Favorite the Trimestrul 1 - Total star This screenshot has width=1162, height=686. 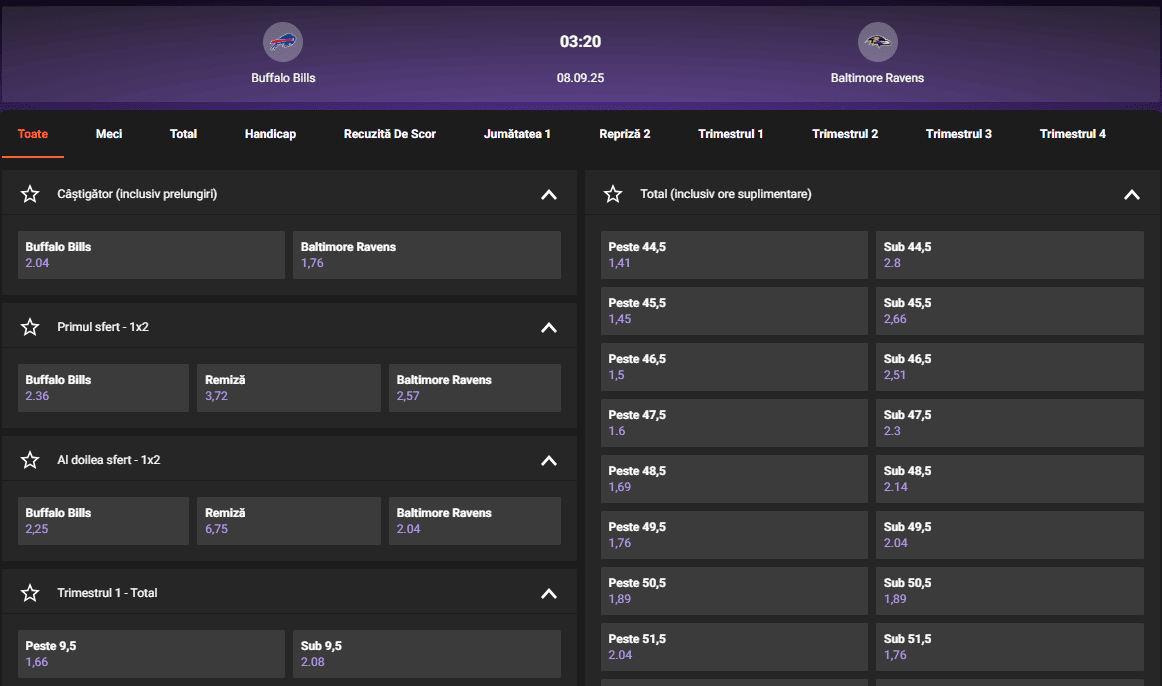tap(30, 593)
